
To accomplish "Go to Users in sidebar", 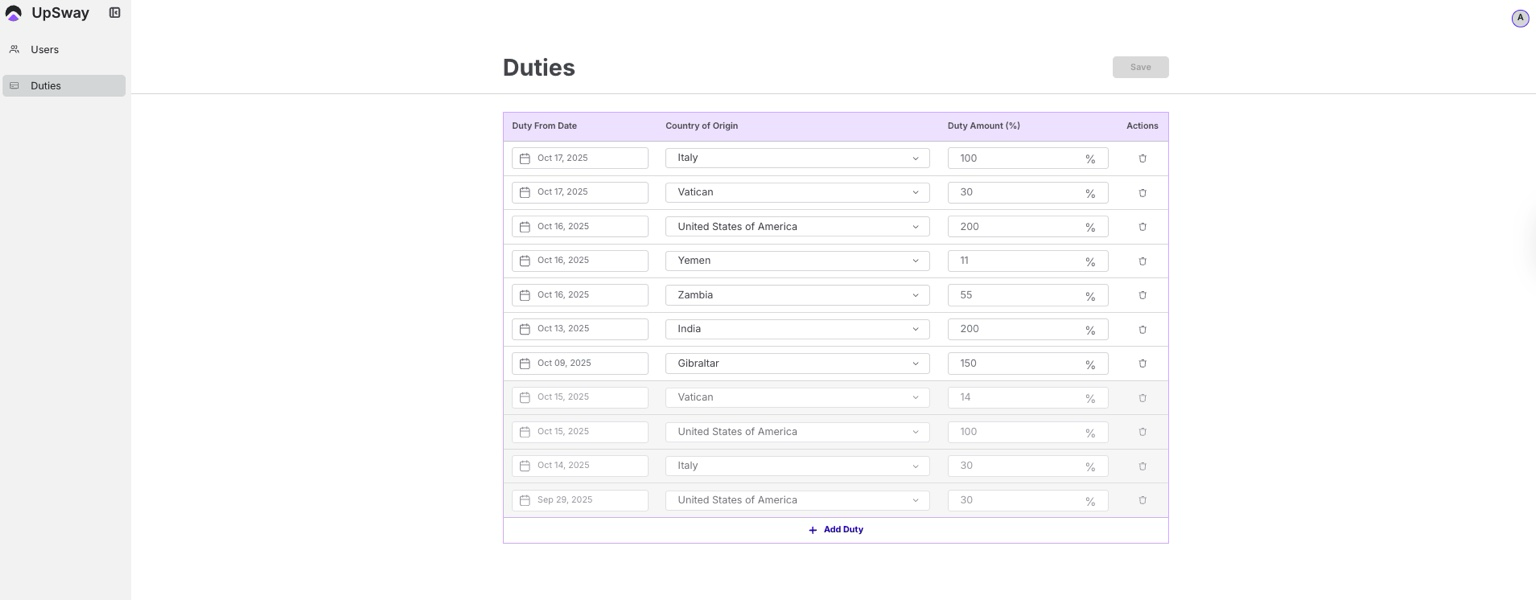I will coord(45,50).
